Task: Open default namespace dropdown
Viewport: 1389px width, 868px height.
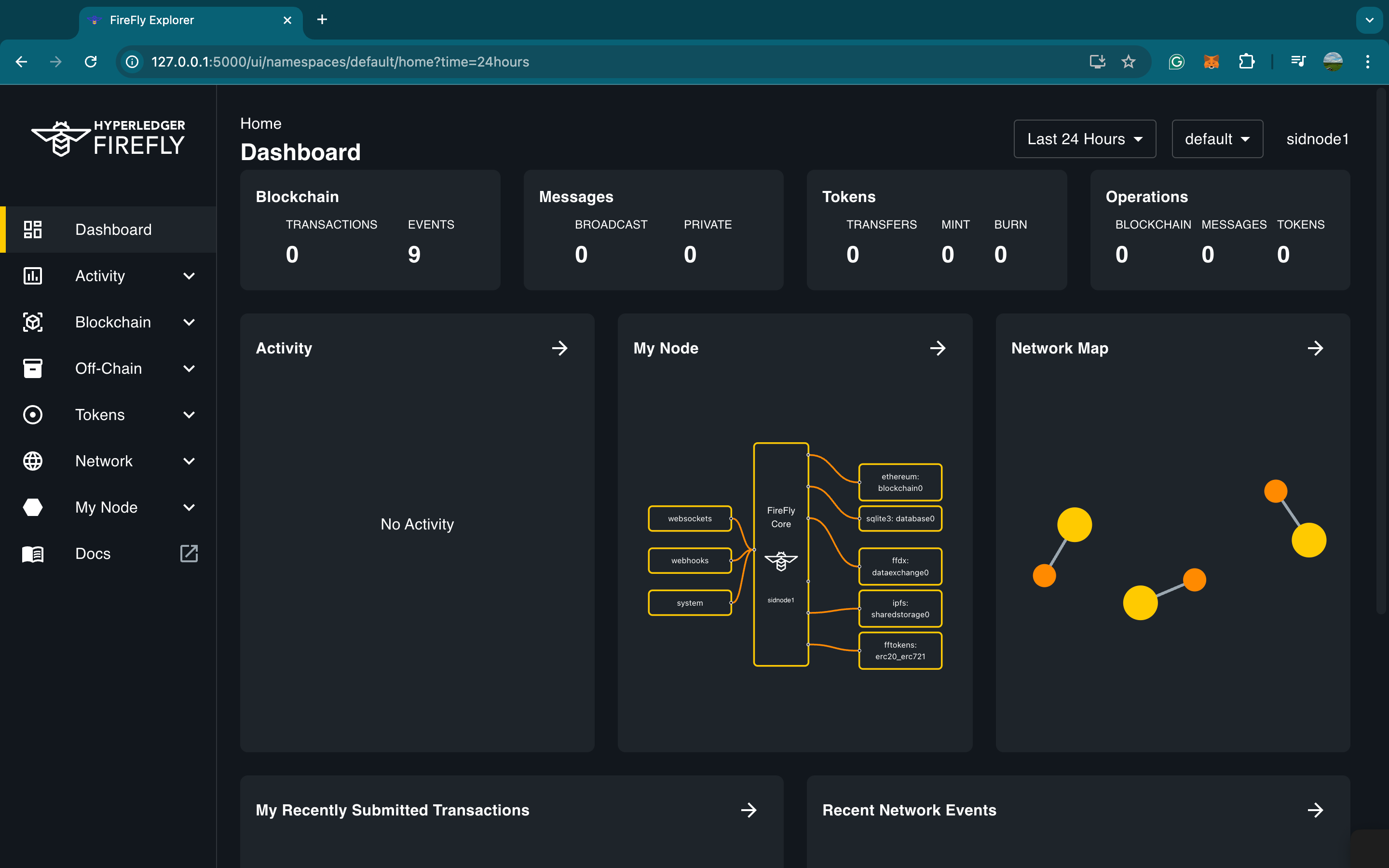Action: coord(1217,139)
